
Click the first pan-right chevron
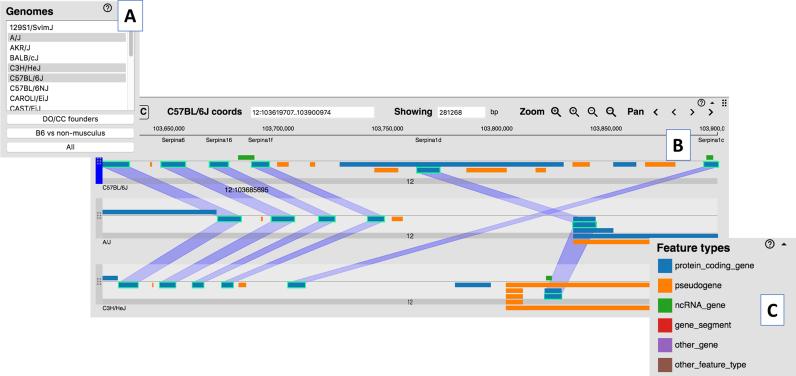coord(692,112)
